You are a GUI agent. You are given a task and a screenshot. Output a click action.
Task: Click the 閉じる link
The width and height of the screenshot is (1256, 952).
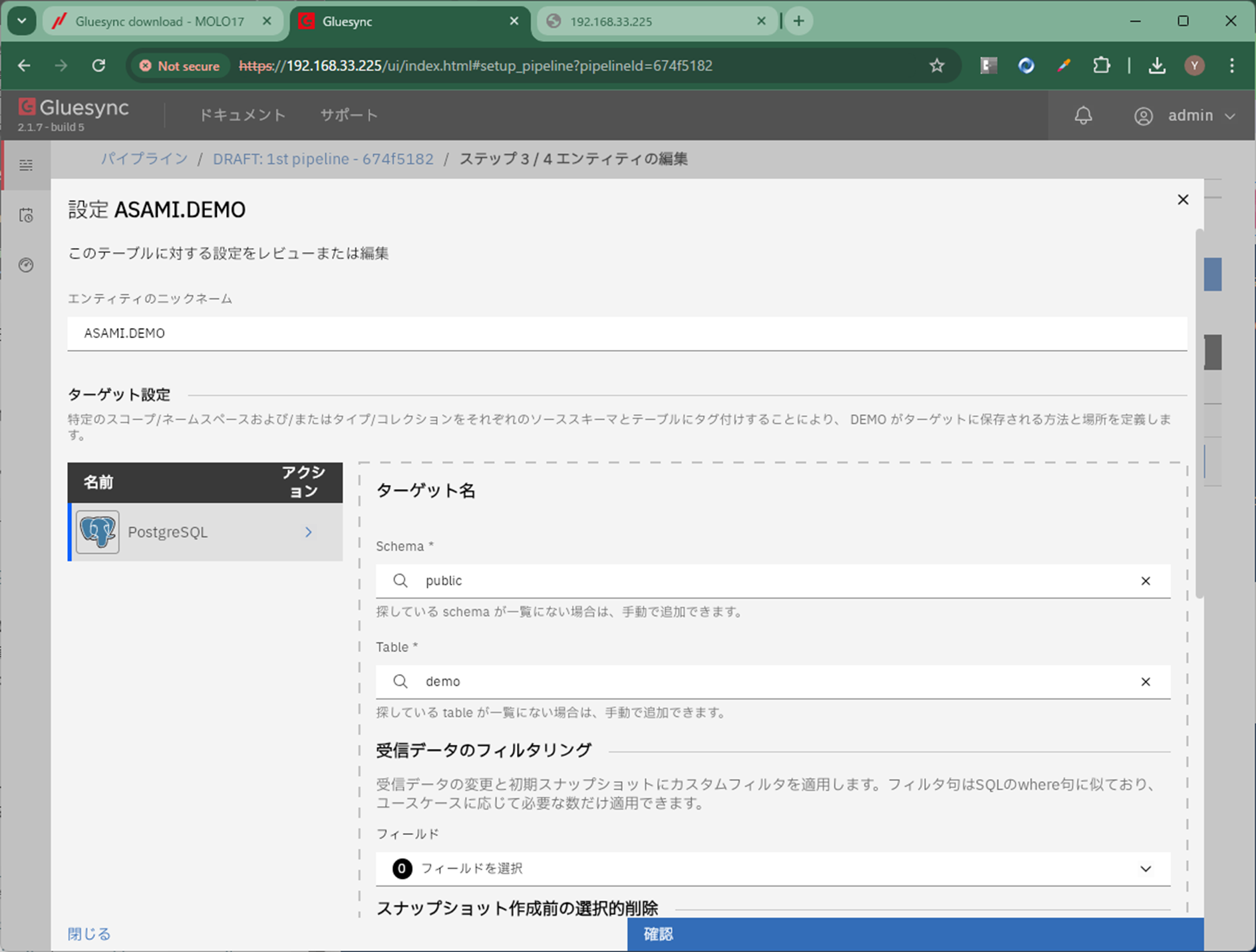89,934
